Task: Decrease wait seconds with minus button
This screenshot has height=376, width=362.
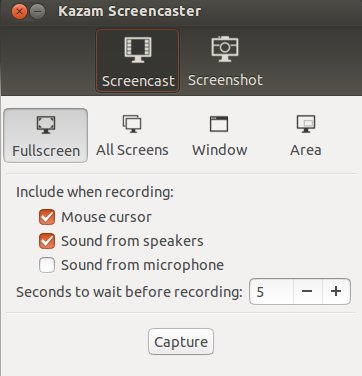Action: [307, 292]
